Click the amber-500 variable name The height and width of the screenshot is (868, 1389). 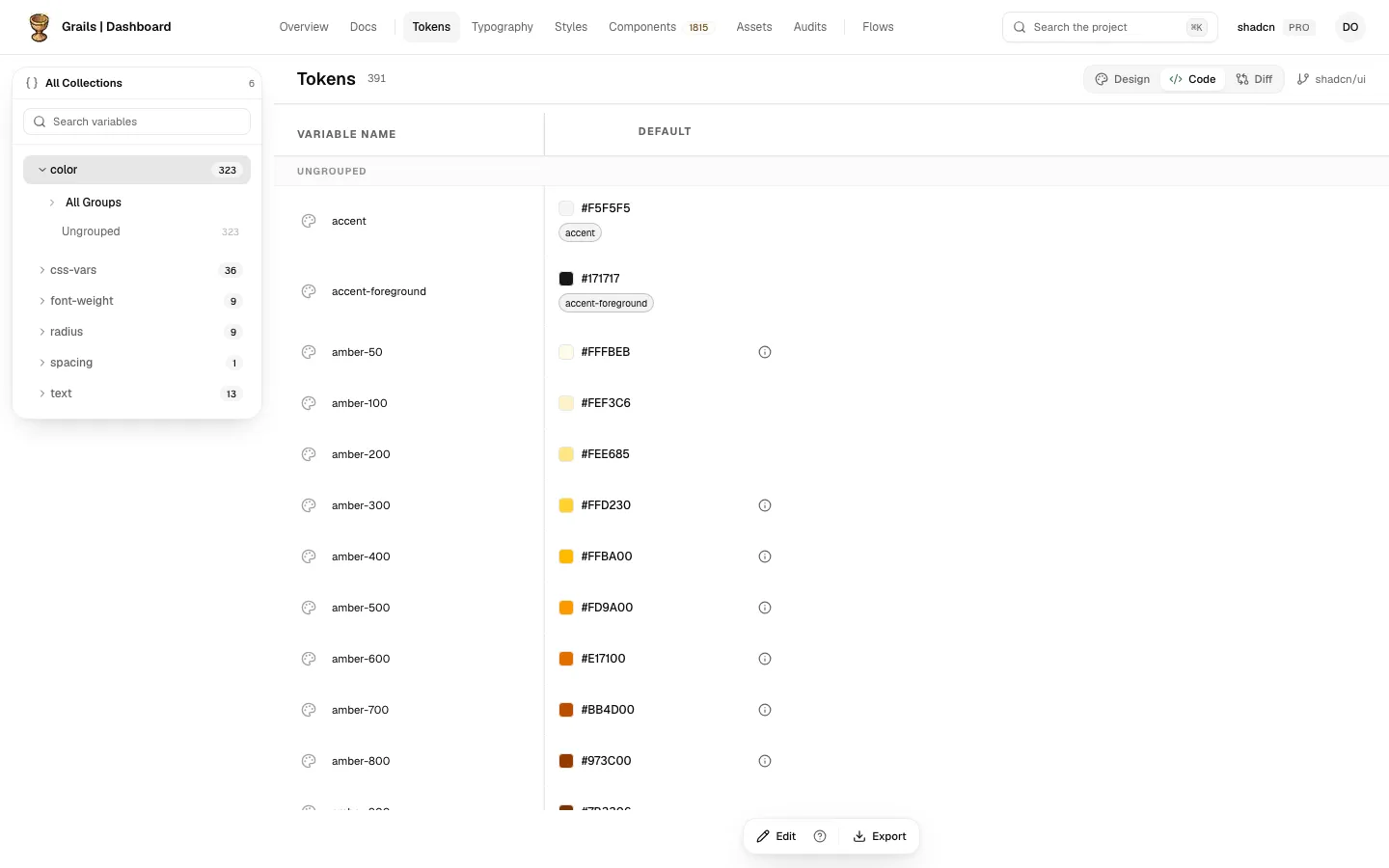click(x=361, y=608)
